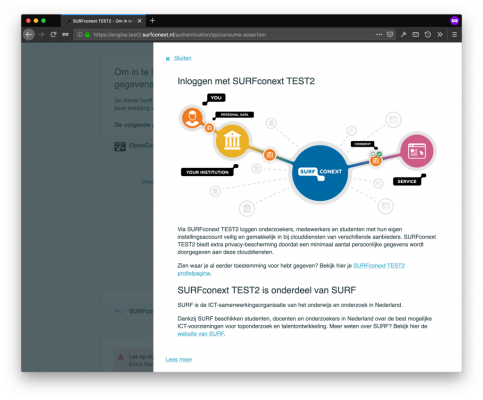The width and height of the screenshot is (483, 400).
Task: Click heading SURFconext TEST2 is onderdeel van SURF
Action: [x=267, y=290]
